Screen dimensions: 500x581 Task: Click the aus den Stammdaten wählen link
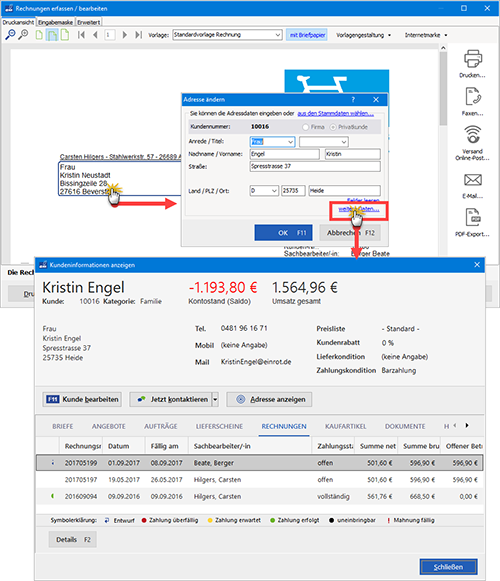(x=335, y=113)
